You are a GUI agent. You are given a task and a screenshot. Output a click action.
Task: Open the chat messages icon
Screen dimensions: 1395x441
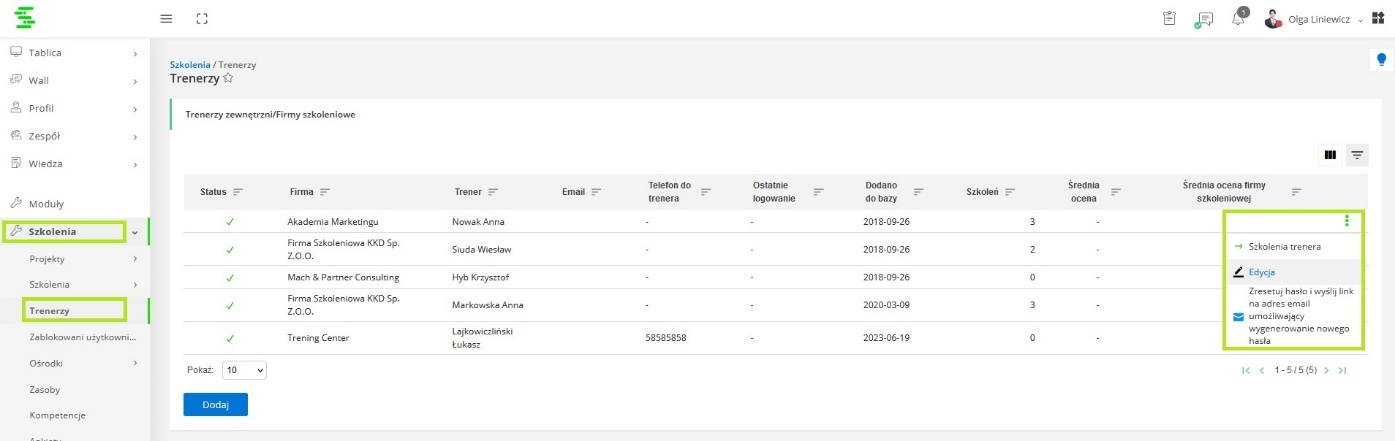click(1205, 19)
